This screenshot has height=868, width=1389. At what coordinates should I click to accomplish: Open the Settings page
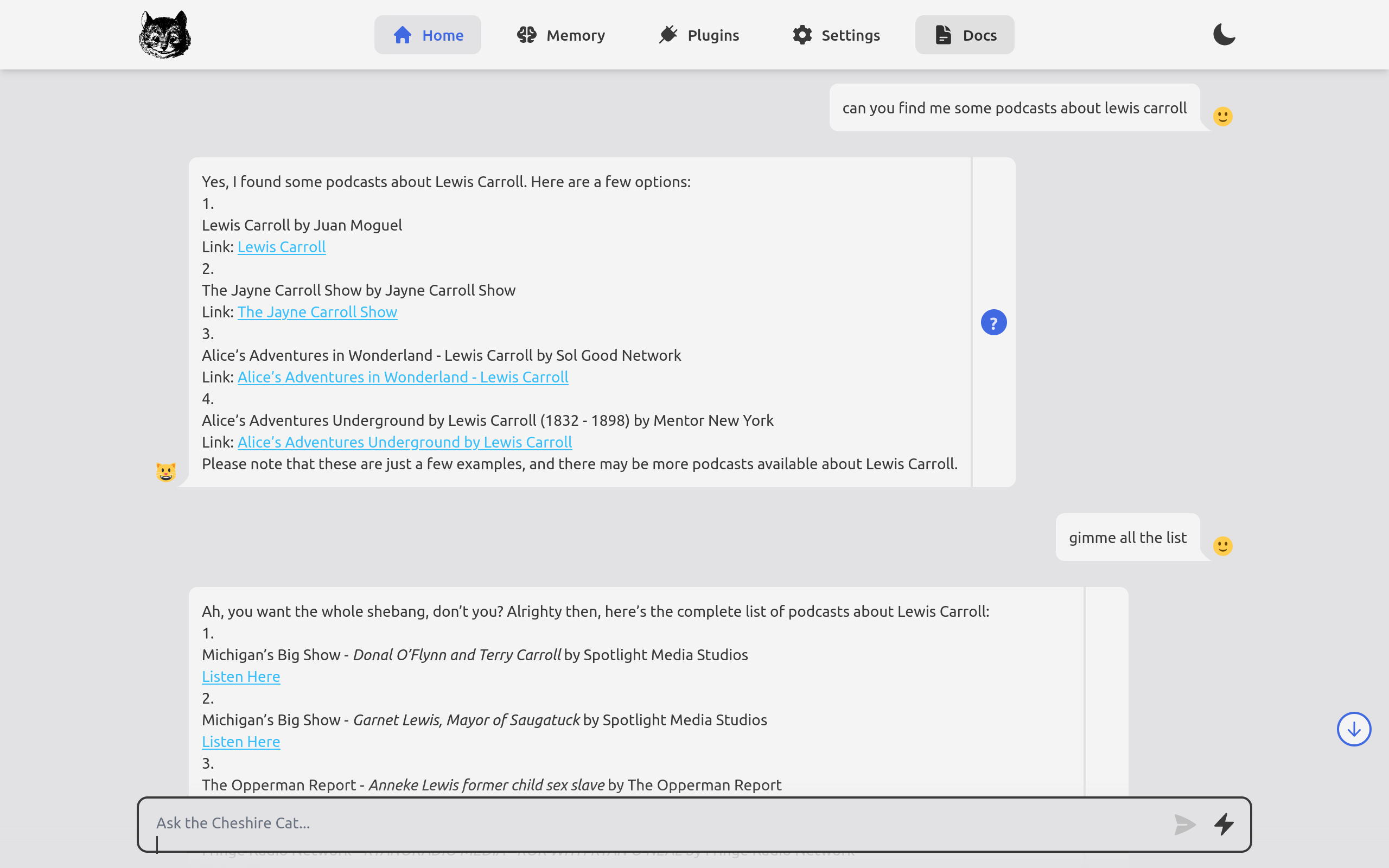coord(836,35)
